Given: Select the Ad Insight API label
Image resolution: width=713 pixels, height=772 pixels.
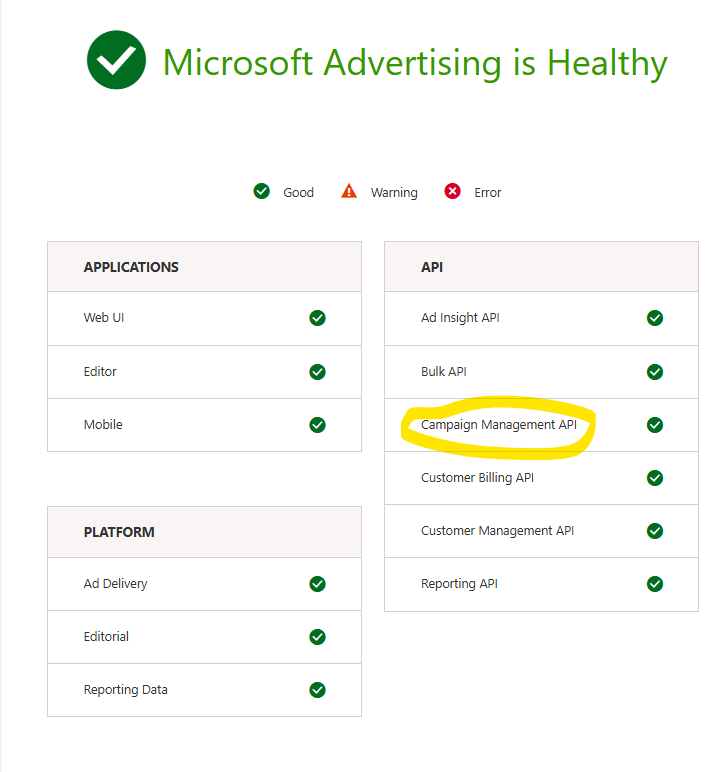Looking at the screenshot, I should [460, 318].
